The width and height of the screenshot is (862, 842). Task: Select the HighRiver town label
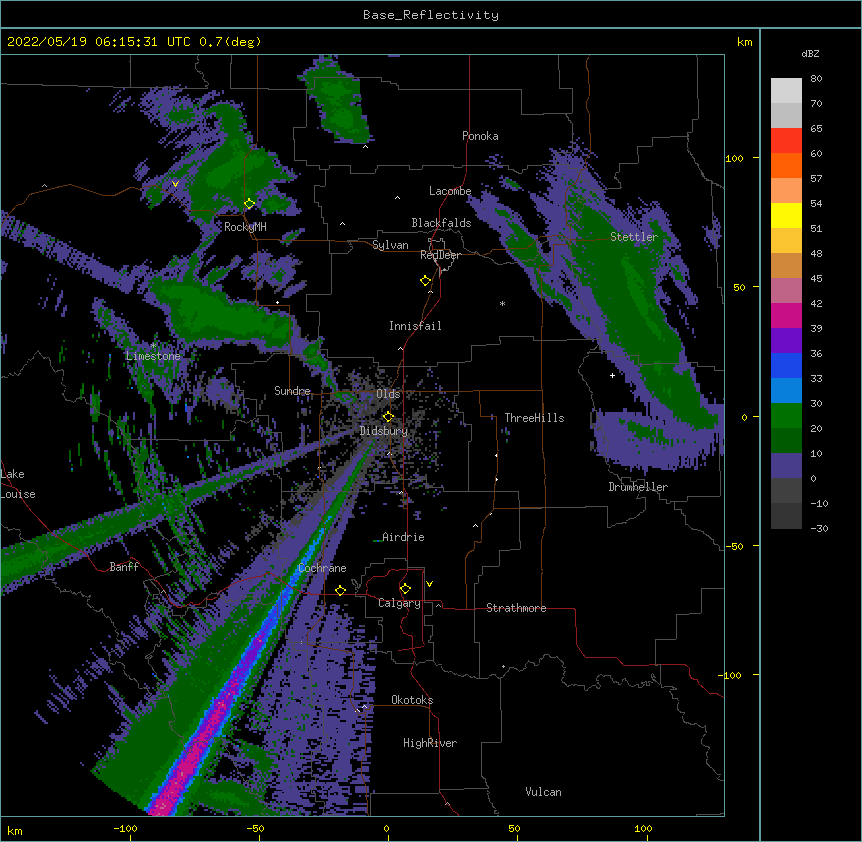[430, 743]
